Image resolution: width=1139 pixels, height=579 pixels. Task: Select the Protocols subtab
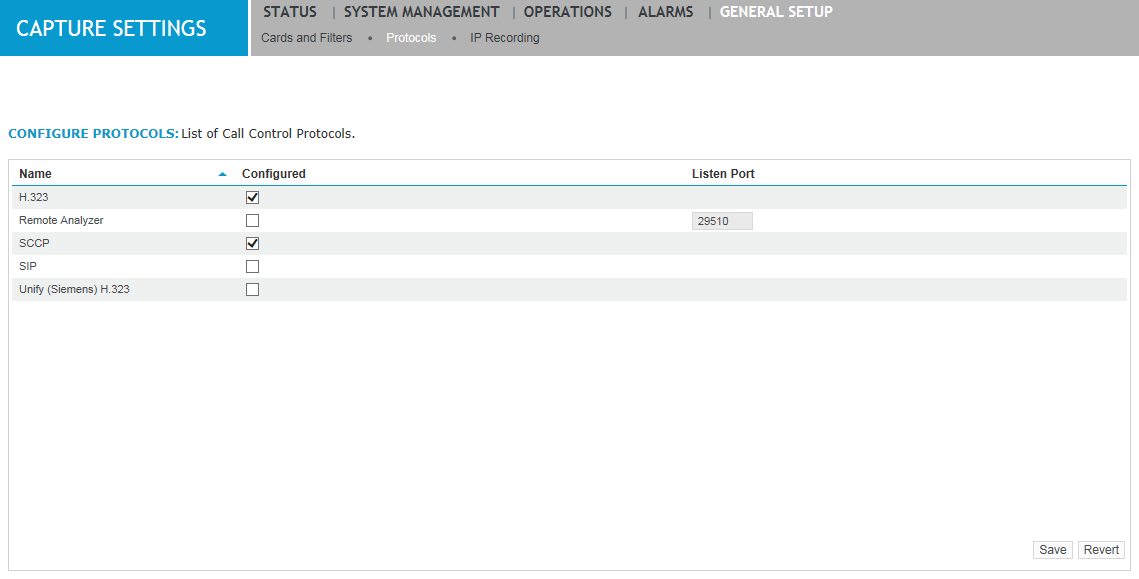pyautogui.click(x=411, y=37)
